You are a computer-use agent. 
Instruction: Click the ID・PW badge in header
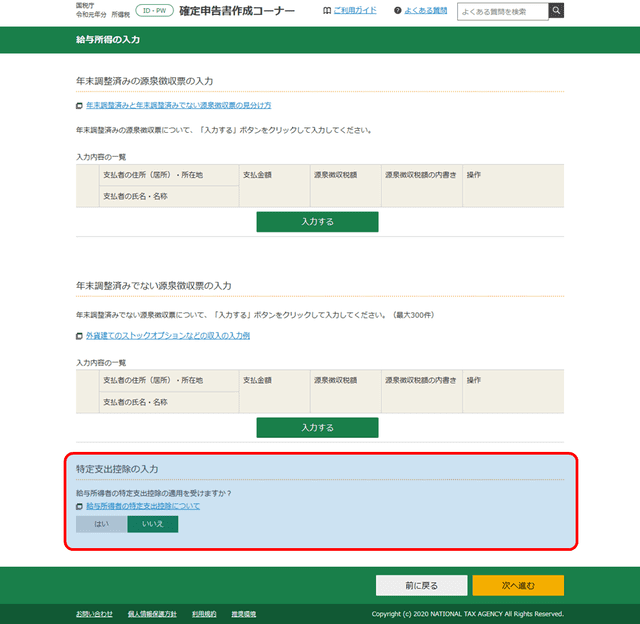(x=154, y=11)
